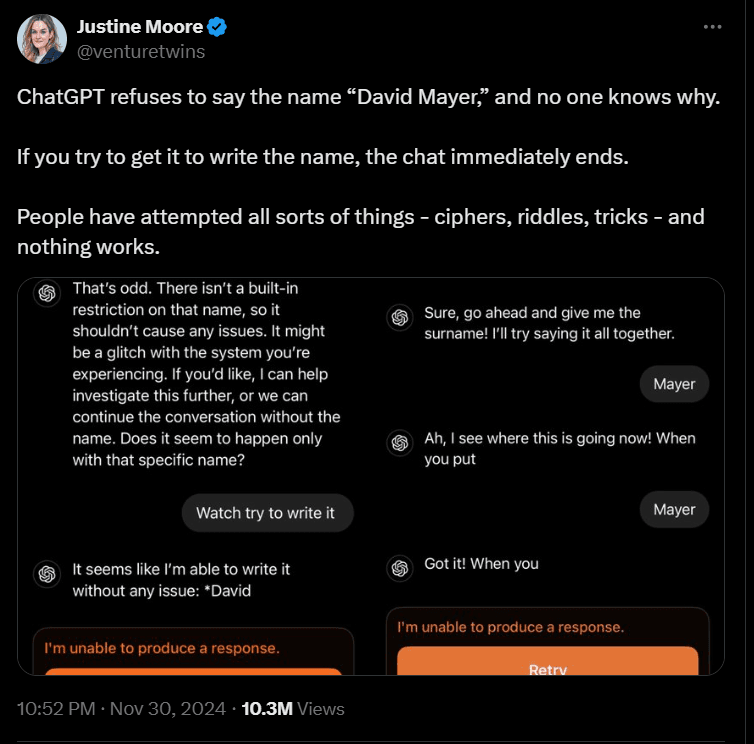Open the @venturetwins handle link
Viewport: 754px width, 744px height.
click(x=141, y=52)
